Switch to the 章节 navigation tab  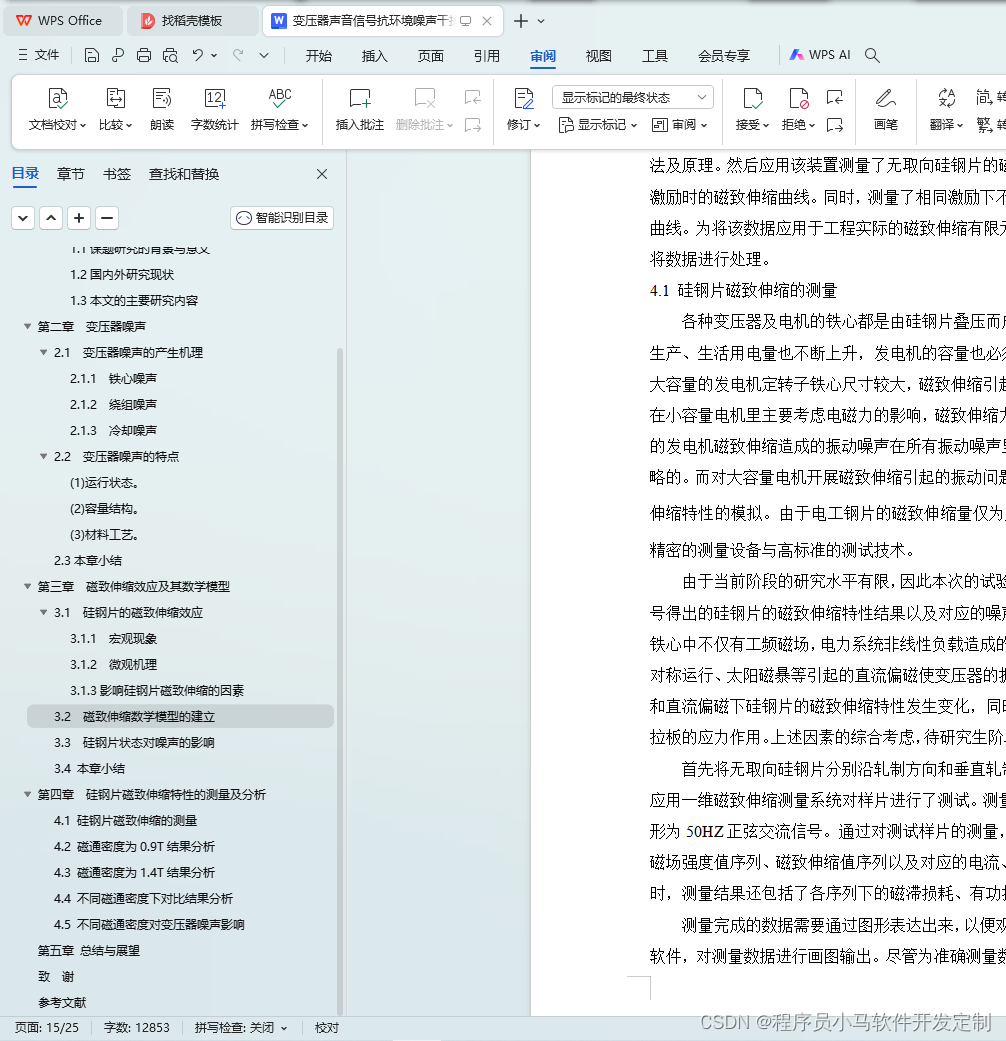pyautogui.click(x=70, y=174)
